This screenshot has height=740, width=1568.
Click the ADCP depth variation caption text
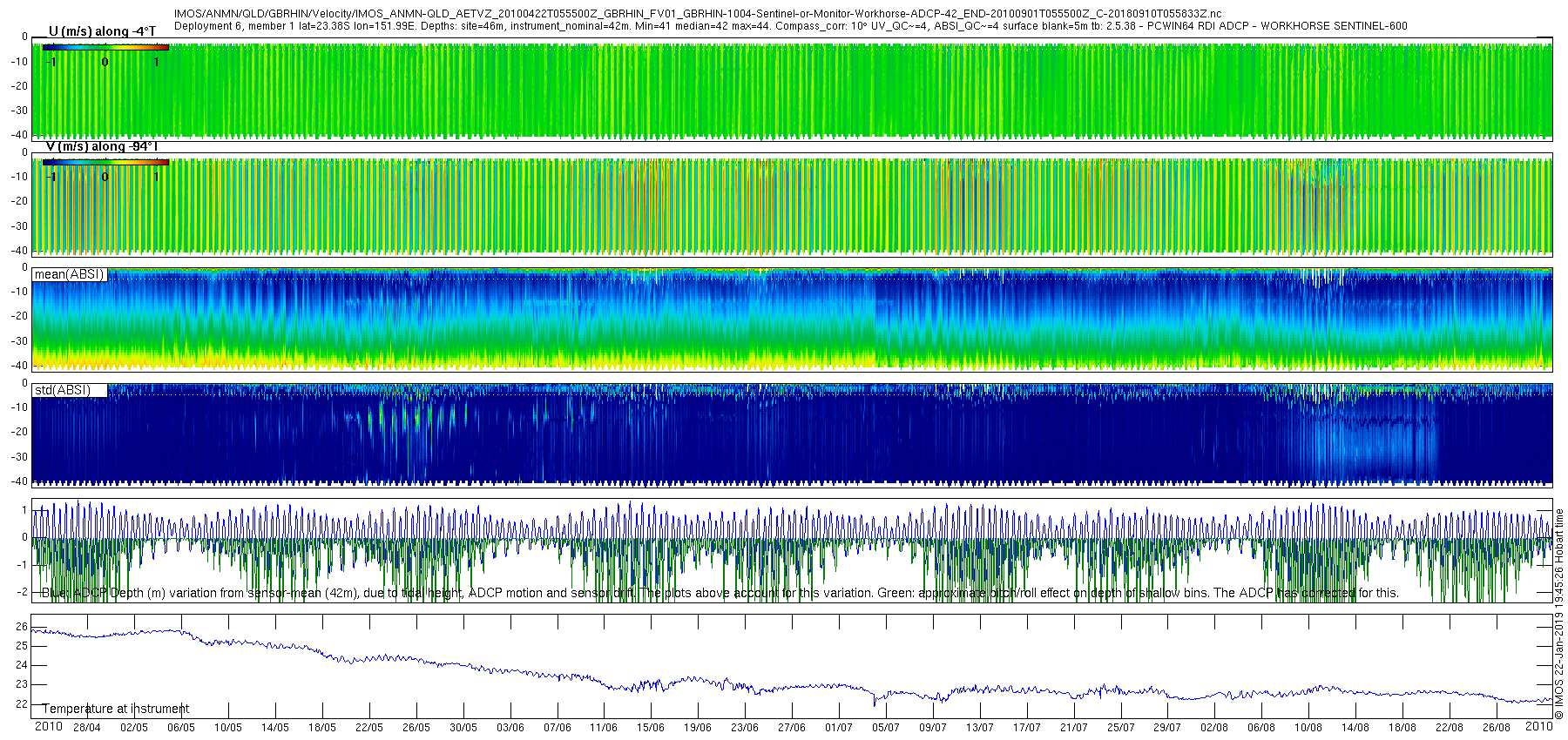[720, 593]
